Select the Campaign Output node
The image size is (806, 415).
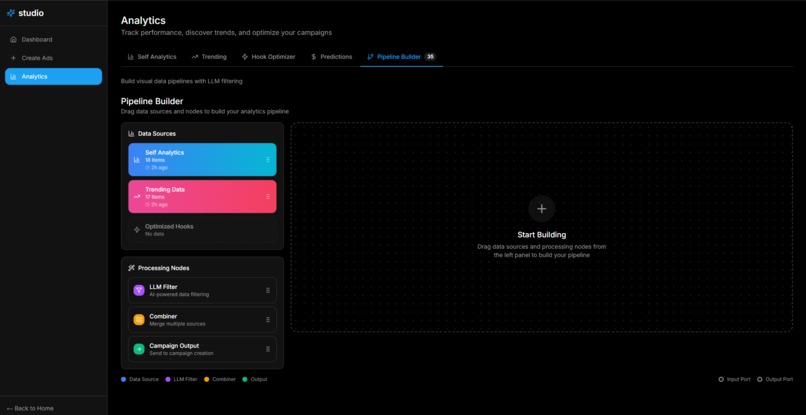pos(202,349)
